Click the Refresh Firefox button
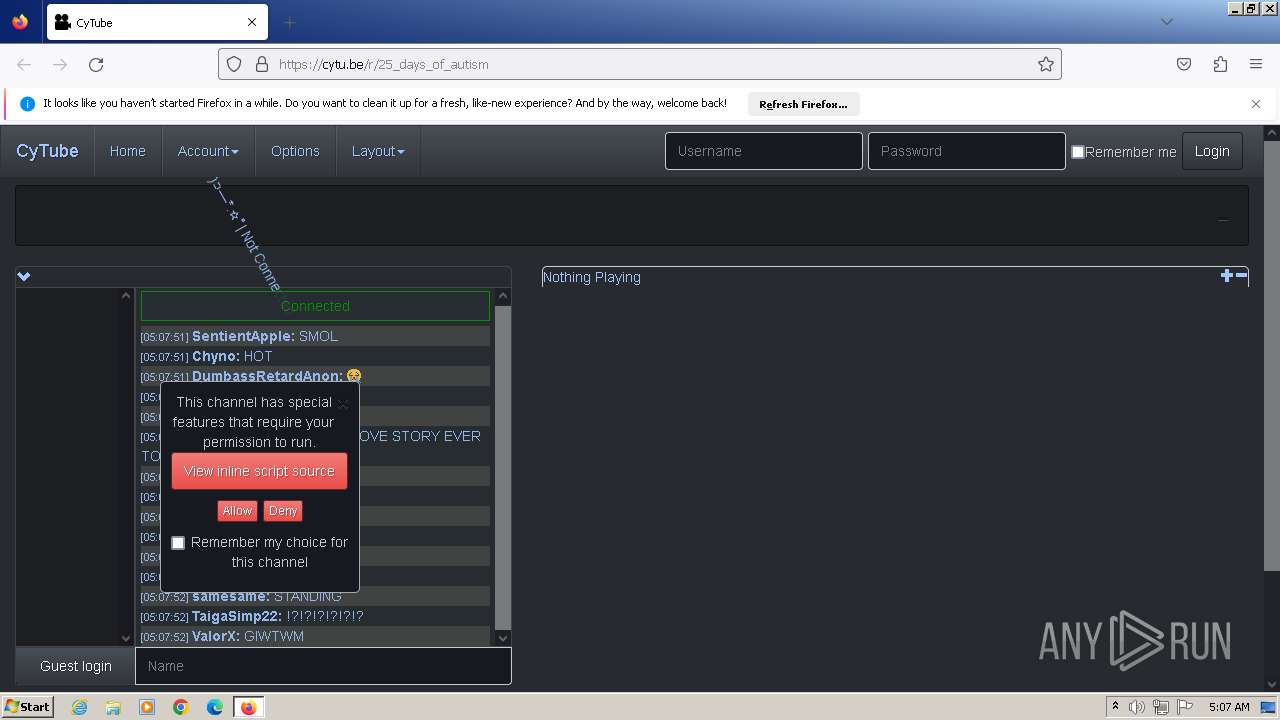 [803, 104]
